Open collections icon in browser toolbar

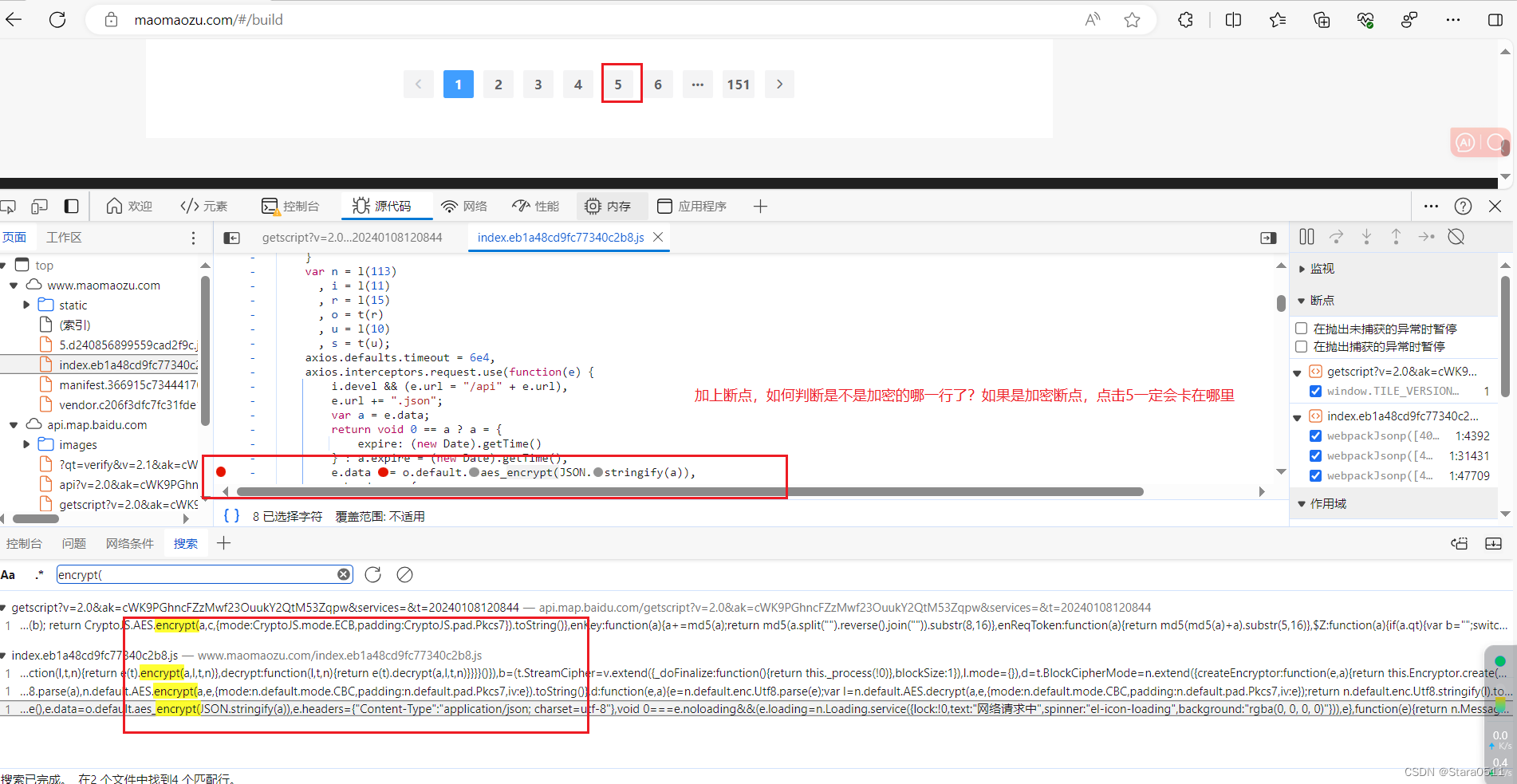coord(1322,20)
